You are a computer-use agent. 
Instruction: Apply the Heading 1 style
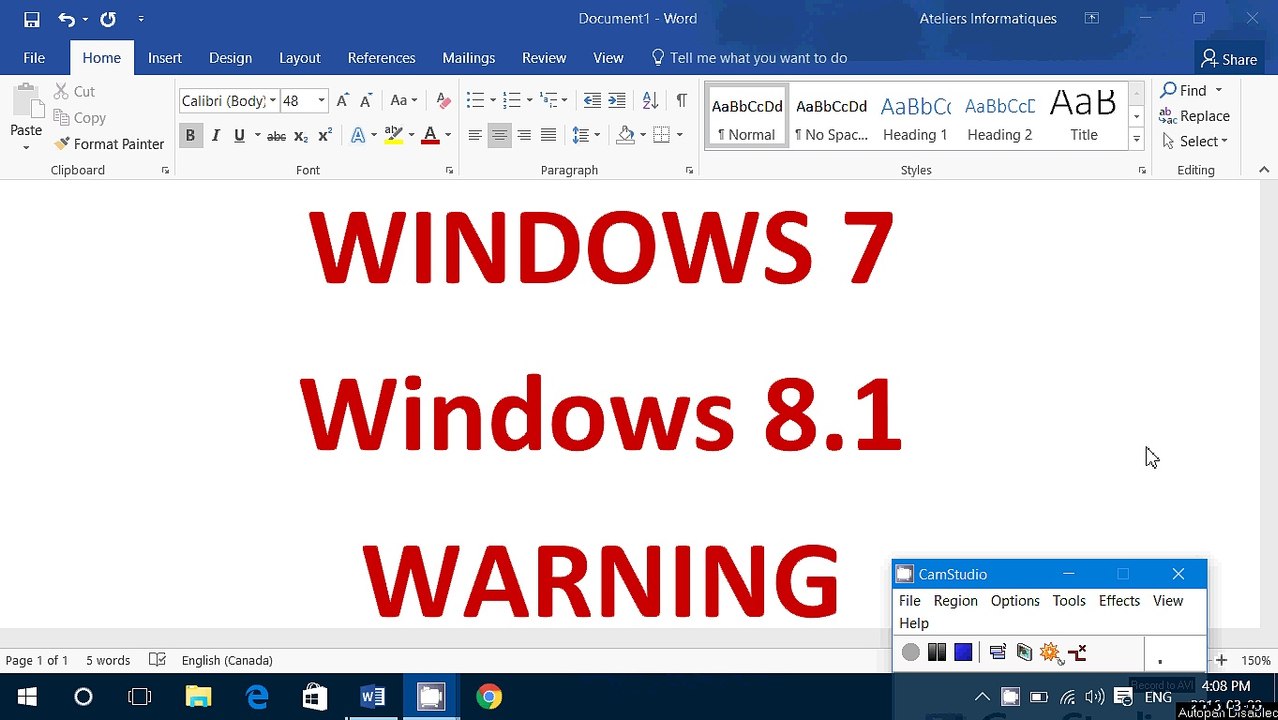[915, 117]
